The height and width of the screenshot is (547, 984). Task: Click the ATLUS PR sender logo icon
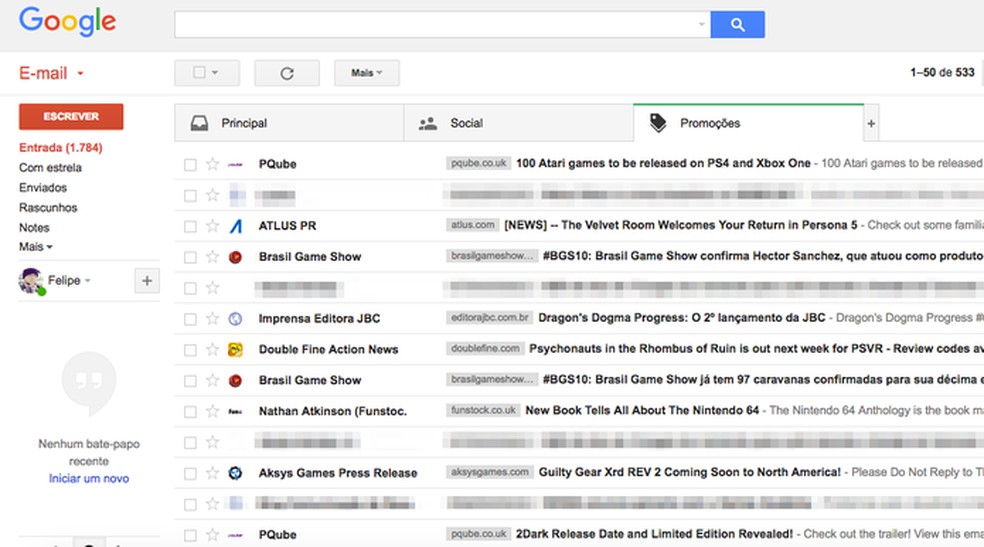point(235,226)
